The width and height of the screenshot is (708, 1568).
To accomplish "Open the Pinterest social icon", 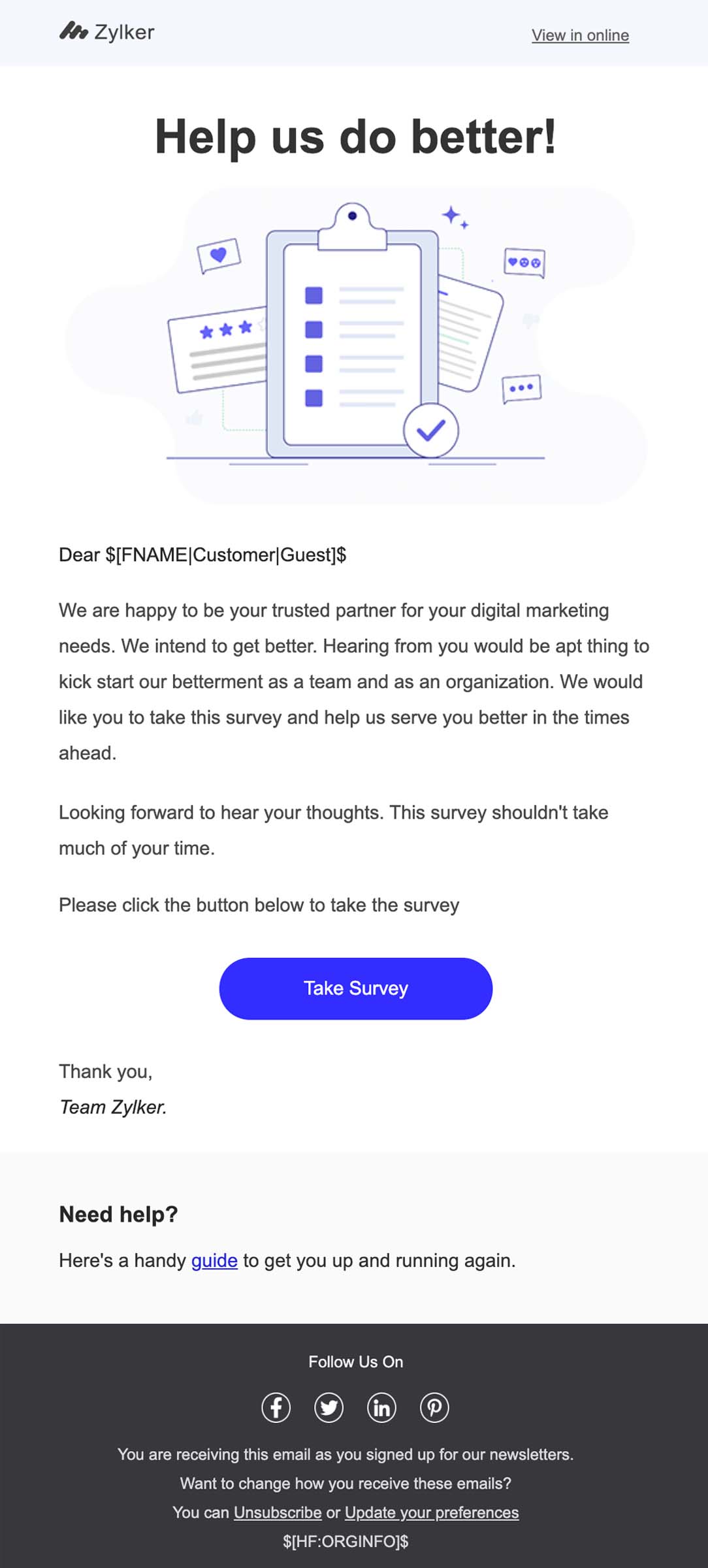I will tap(434, 1407).
